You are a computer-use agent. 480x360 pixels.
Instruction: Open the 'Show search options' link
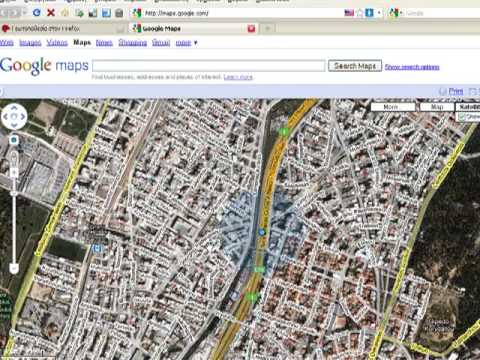click(412, 67)
